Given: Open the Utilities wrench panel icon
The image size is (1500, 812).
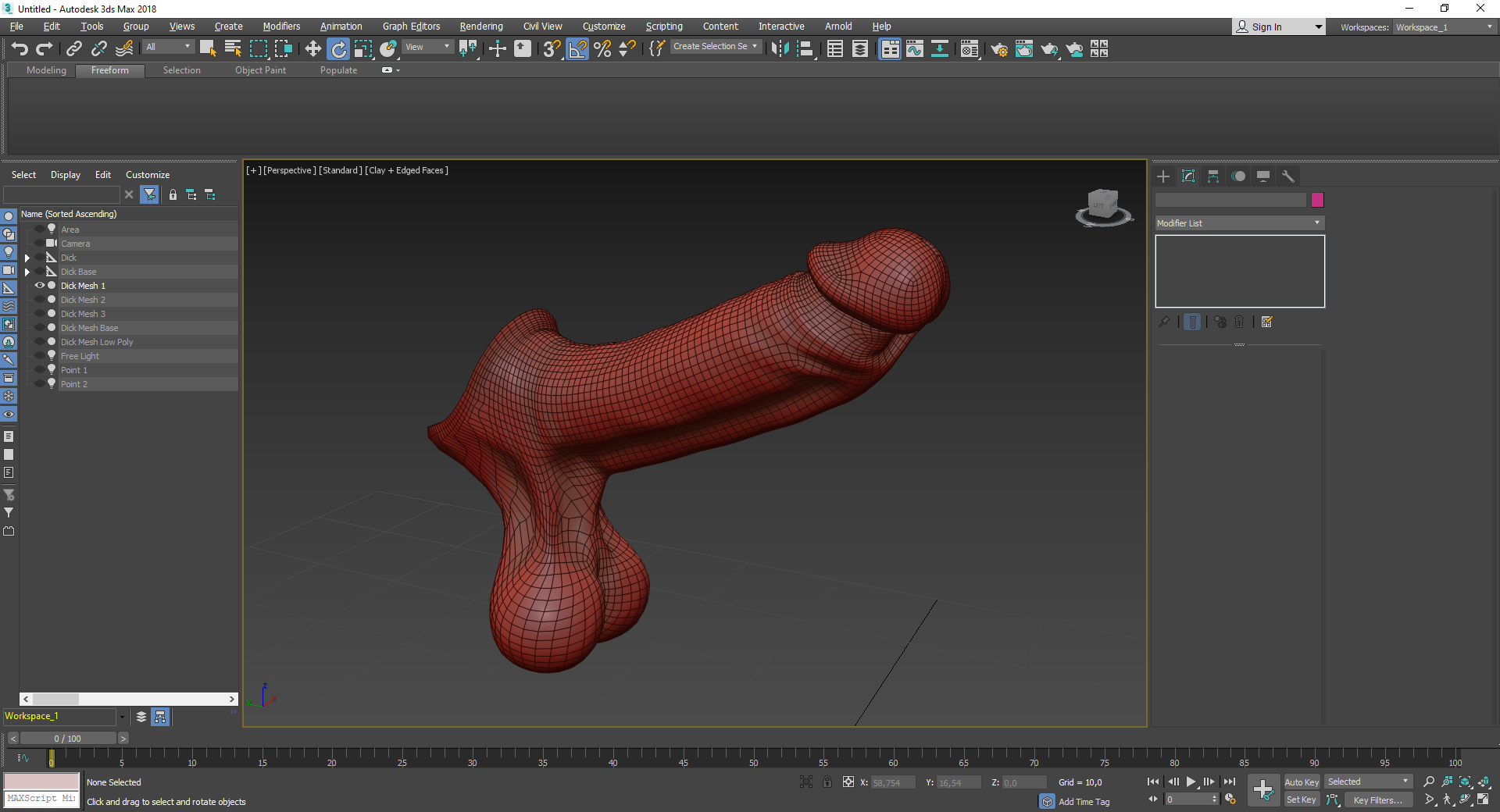Looking at the screenshot, I should coord(1288,176).
